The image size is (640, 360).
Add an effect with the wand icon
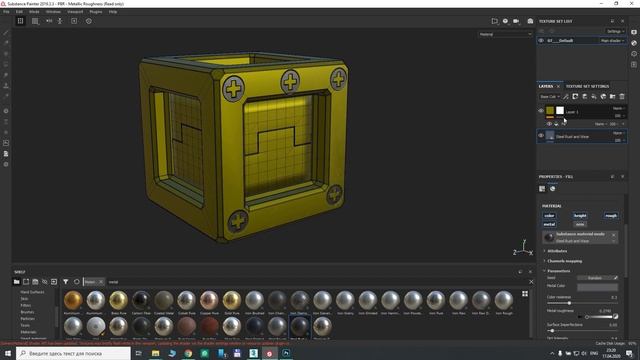(566, 97)
